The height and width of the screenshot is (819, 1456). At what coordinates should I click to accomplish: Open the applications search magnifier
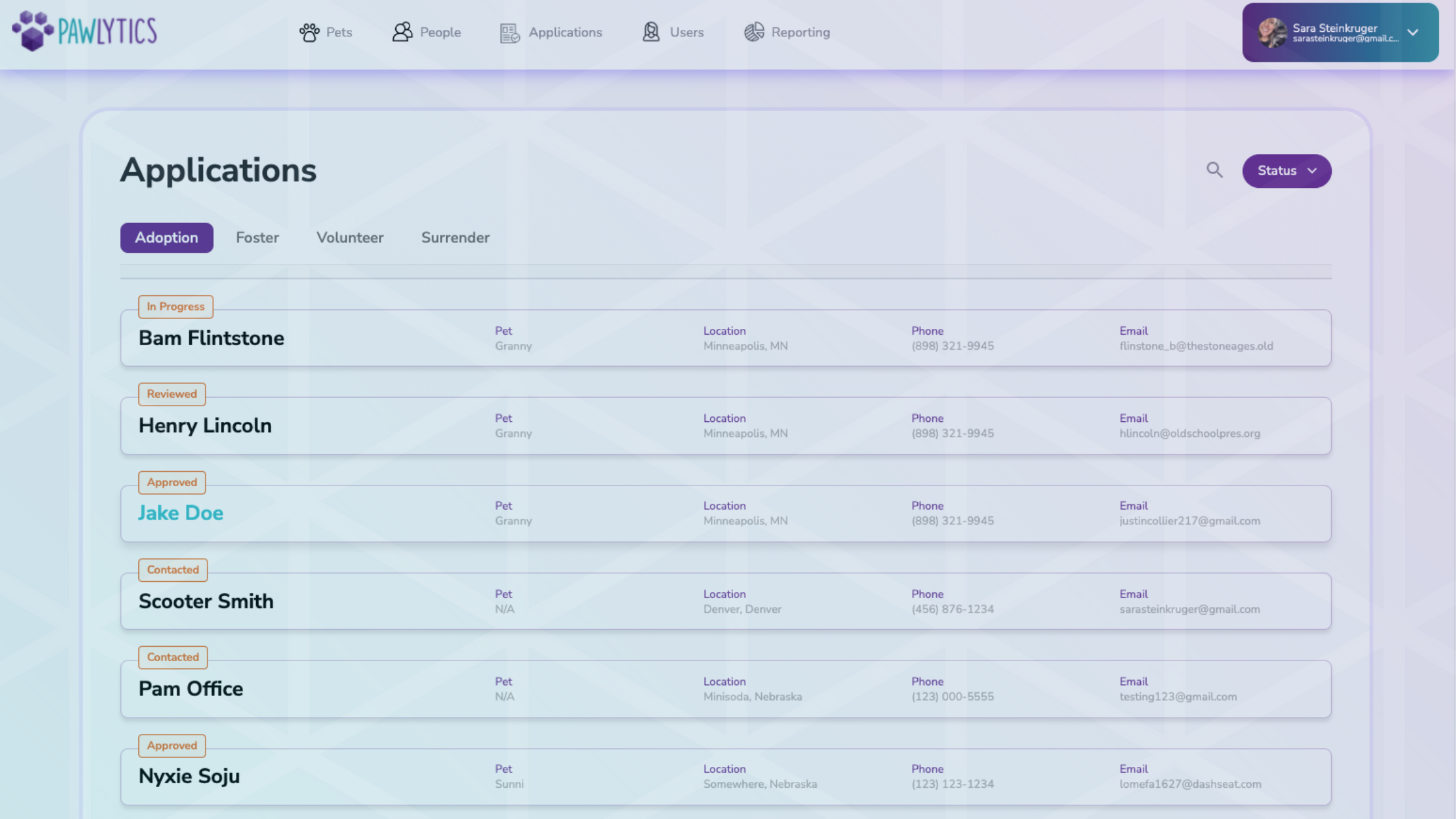click(1214, 170)
